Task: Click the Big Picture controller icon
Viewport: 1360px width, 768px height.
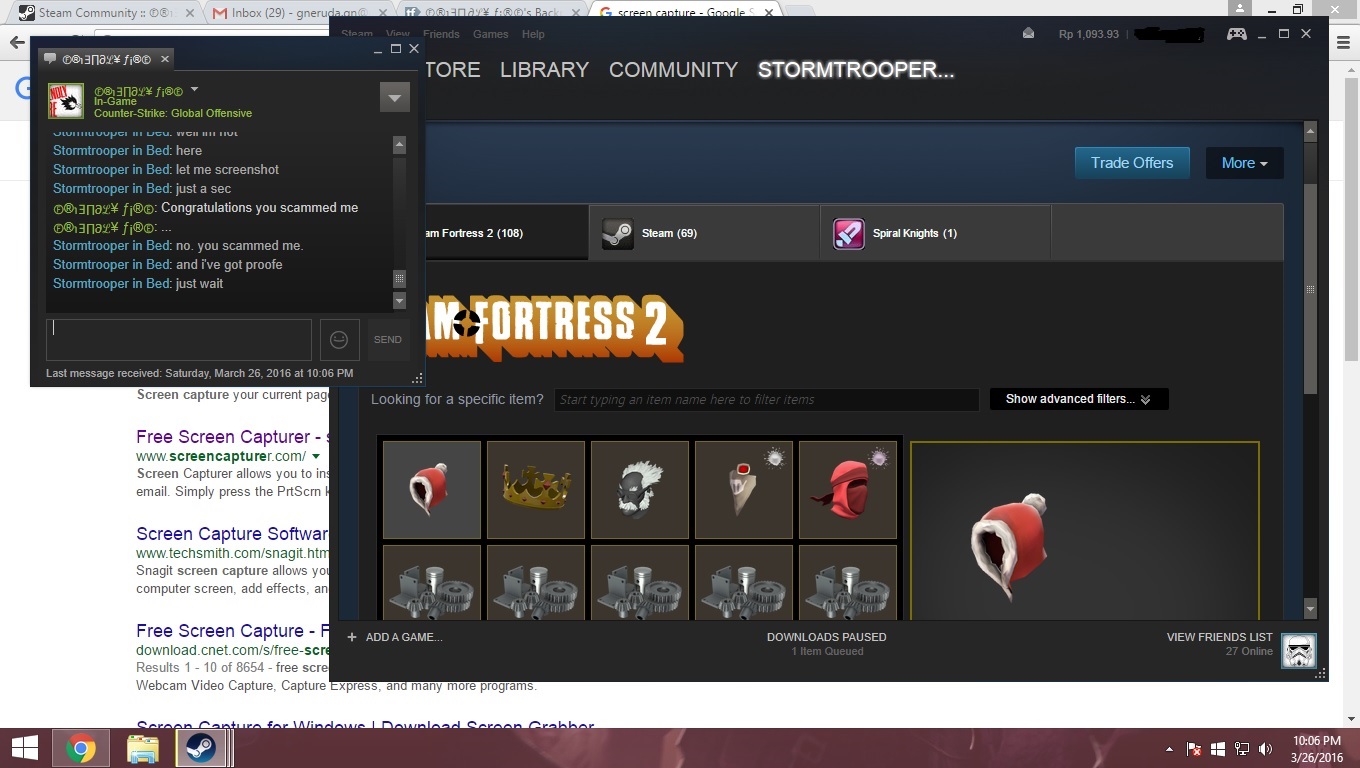Action: tap(1237, 34)
